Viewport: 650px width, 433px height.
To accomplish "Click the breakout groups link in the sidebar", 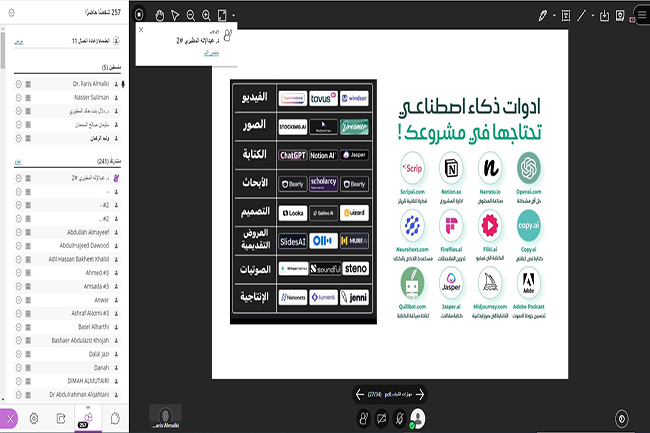I will coord(18,41).
